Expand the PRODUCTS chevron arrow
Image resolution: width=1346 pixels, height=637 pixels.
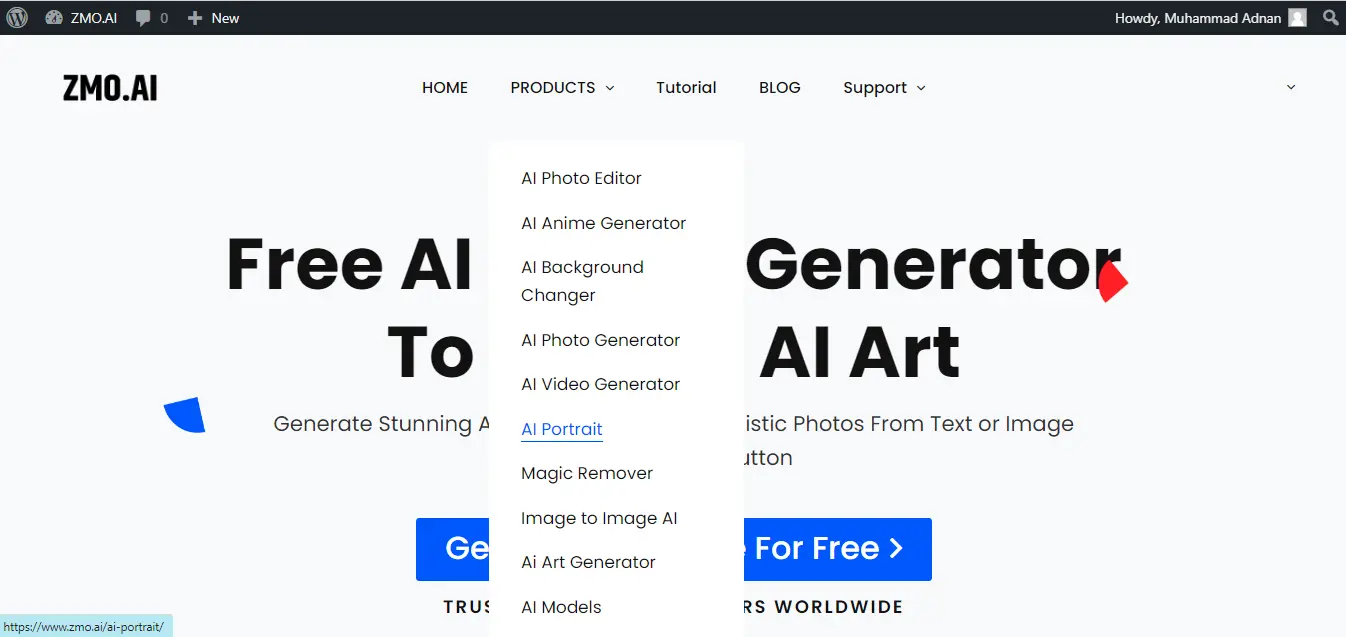(x=609, y=88)
